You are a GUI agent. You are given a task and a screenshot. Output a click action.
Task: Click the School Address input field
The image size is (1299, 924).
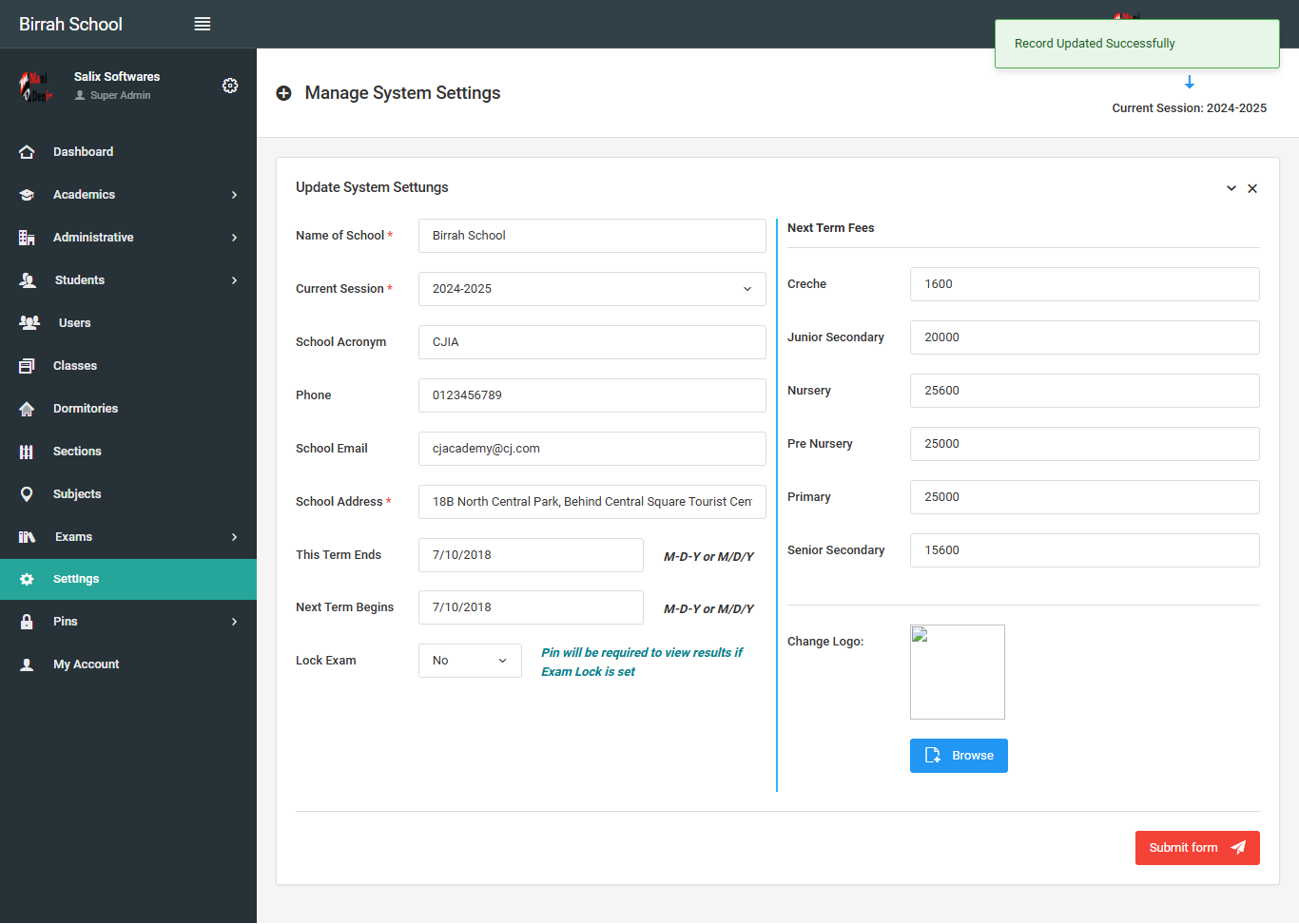(592, 502)
